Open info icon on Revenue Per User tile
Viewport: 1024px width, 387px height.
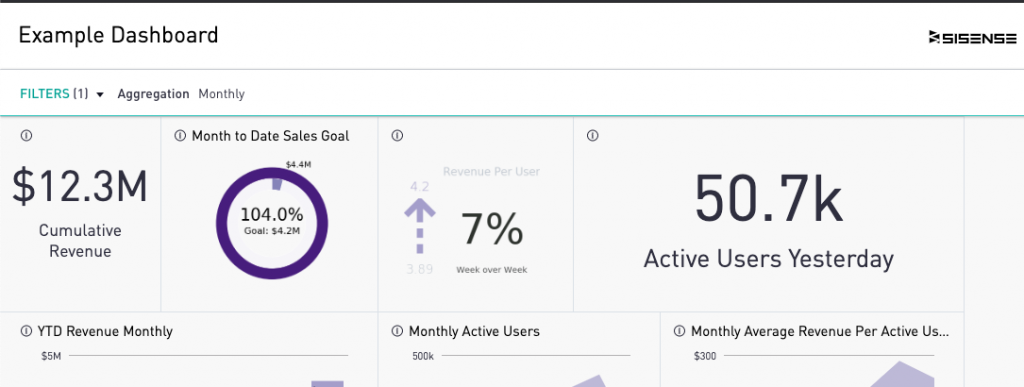[396, 136]
